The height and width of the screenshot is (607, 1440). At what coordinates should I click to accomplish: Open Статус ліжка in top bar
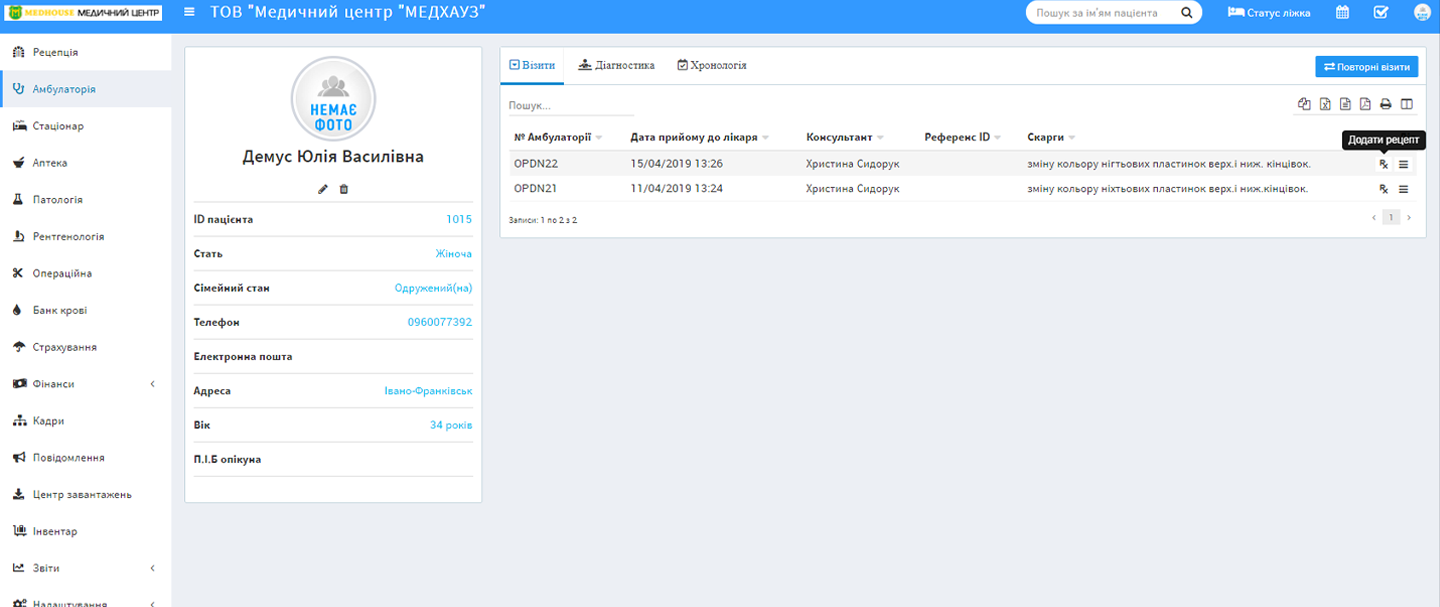tap(1269, 13)
